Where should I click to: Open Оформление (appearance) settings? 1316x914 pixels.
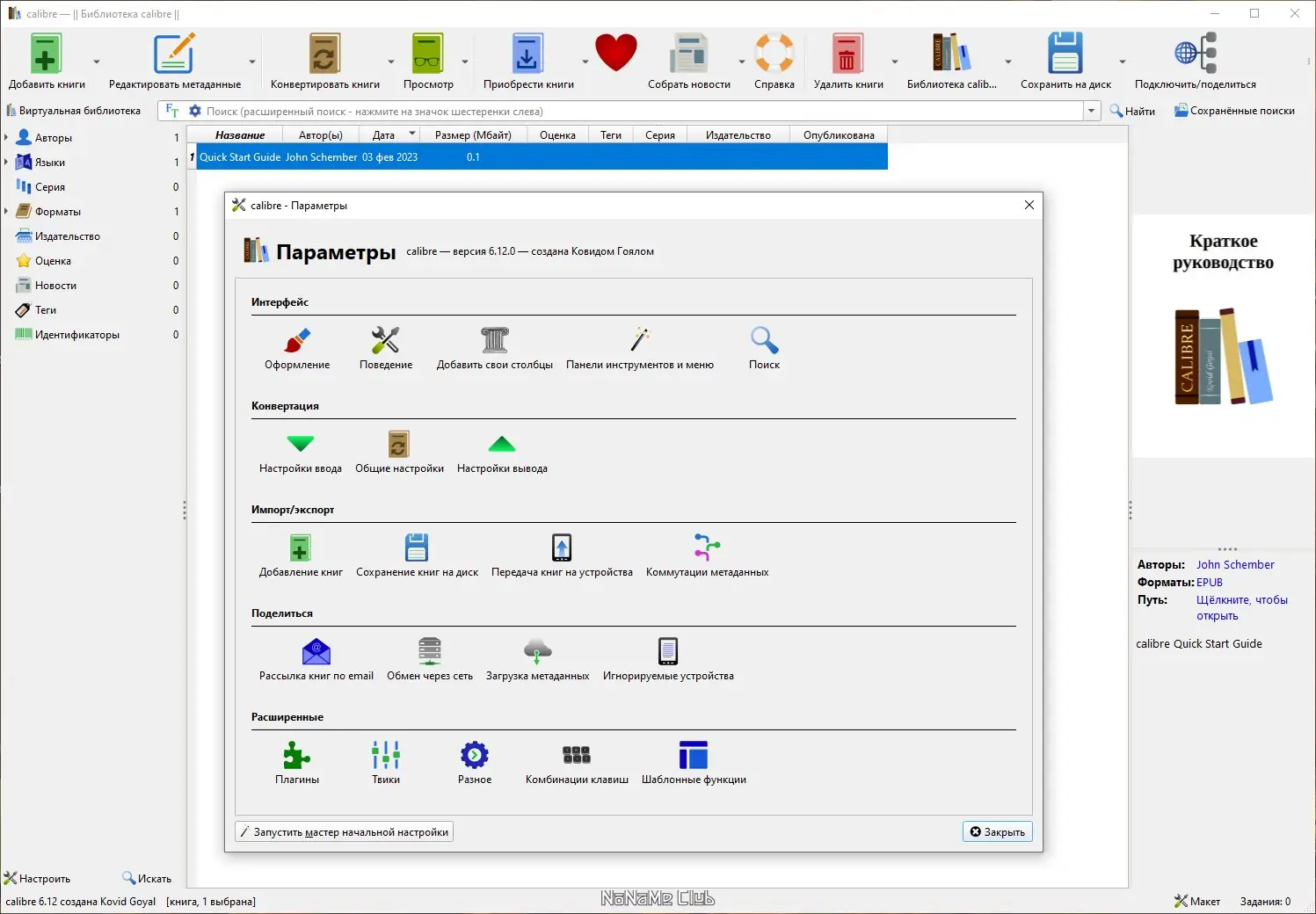(x=297, y=348)
